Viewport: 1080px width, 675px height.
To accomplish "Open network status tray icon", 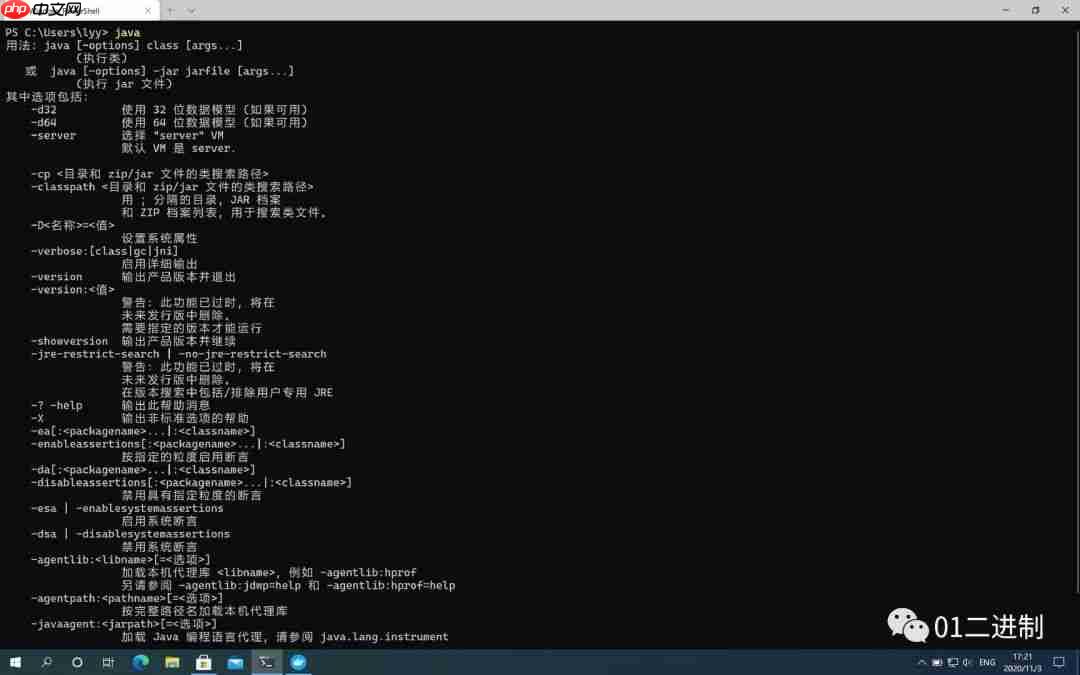I will click(x=953, y=663).
